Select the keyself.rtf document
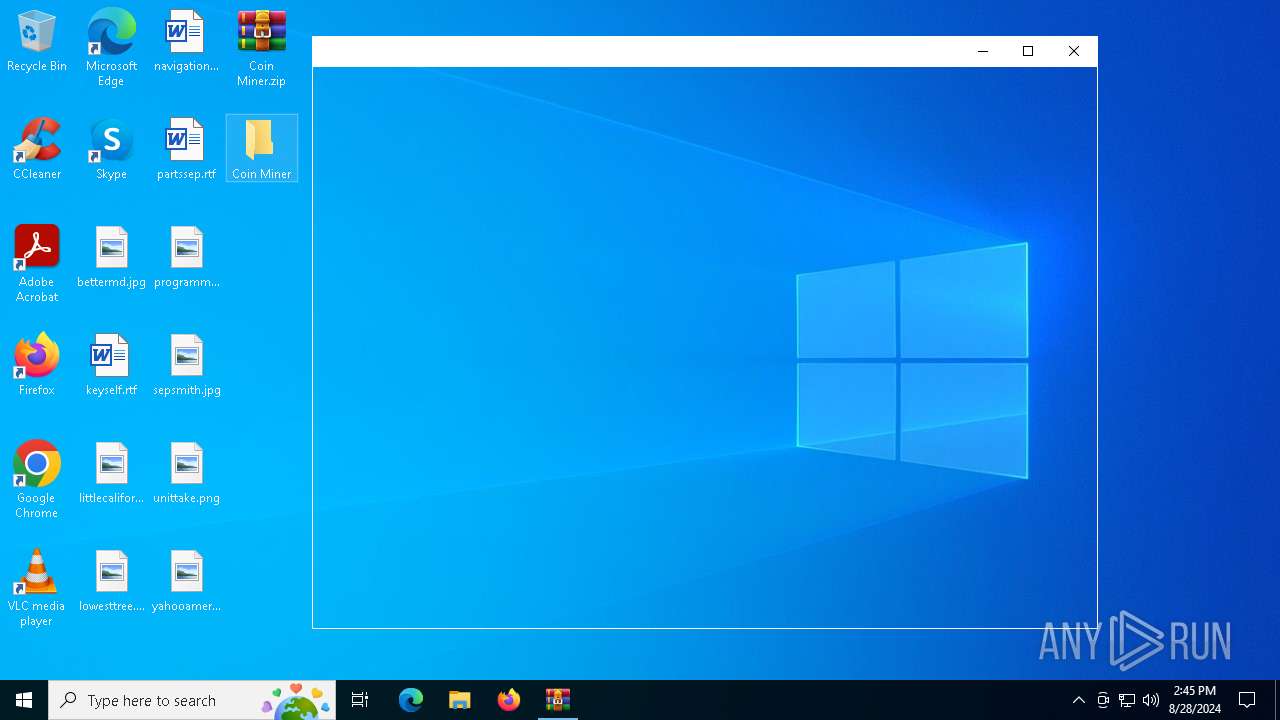The image size is (1280, 720). 111,365
